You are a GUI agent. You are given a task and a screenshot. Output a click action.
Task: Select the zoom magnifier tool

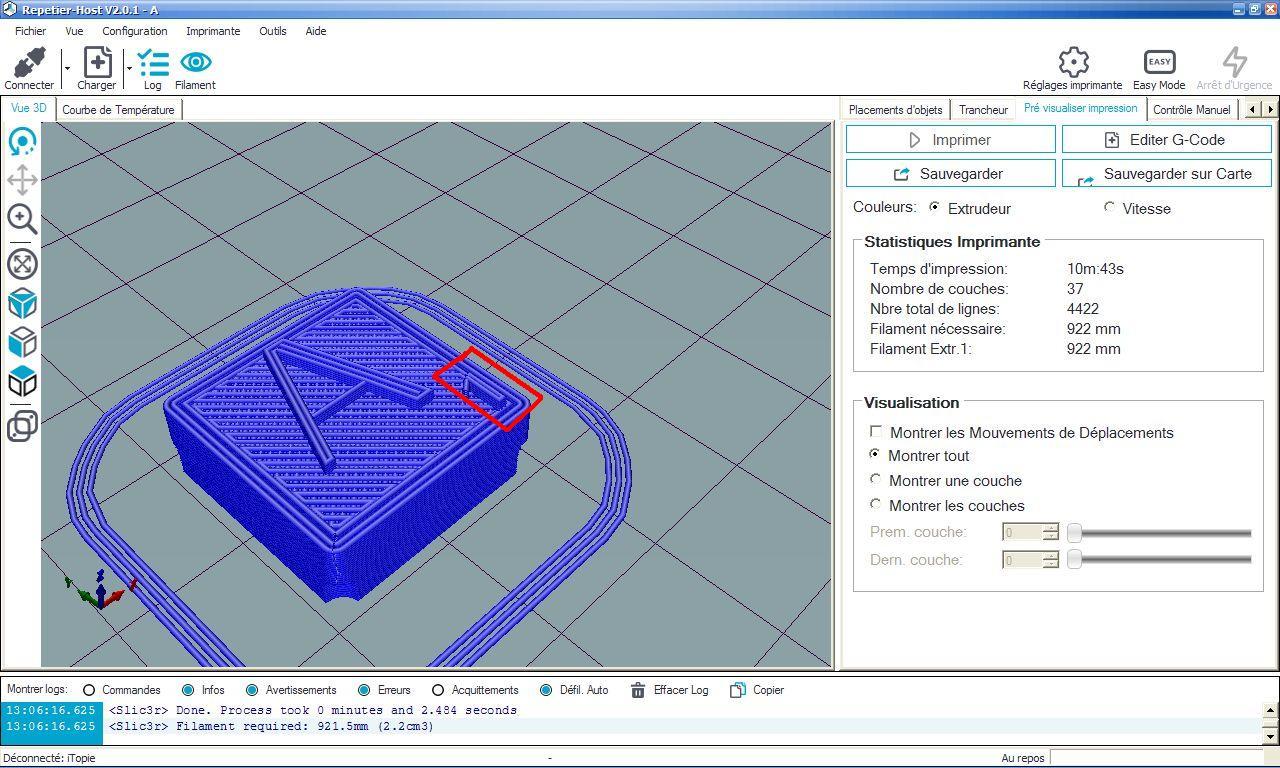[x=22, y=219]
